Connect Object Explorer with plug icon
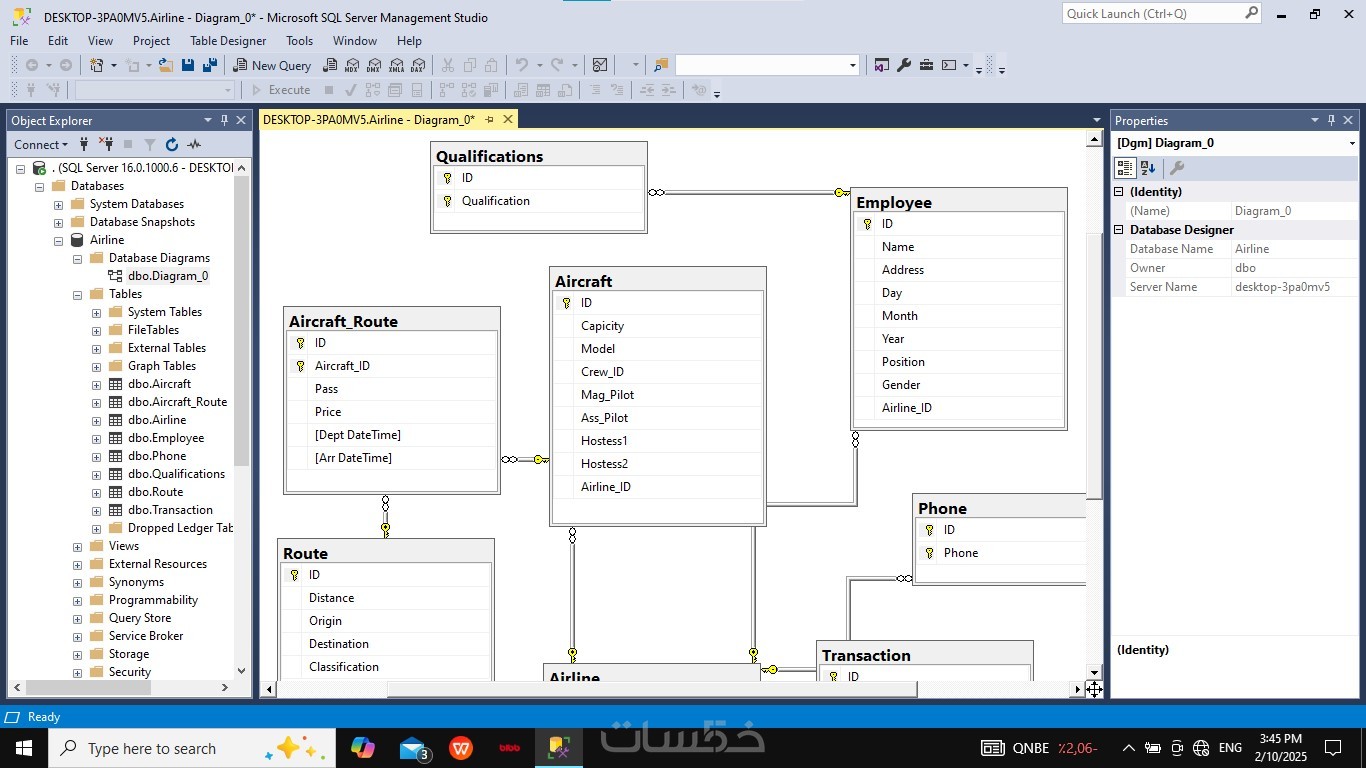Image resolution: width=1366 pixels, height=768 pixels. (x=84, y=144)
